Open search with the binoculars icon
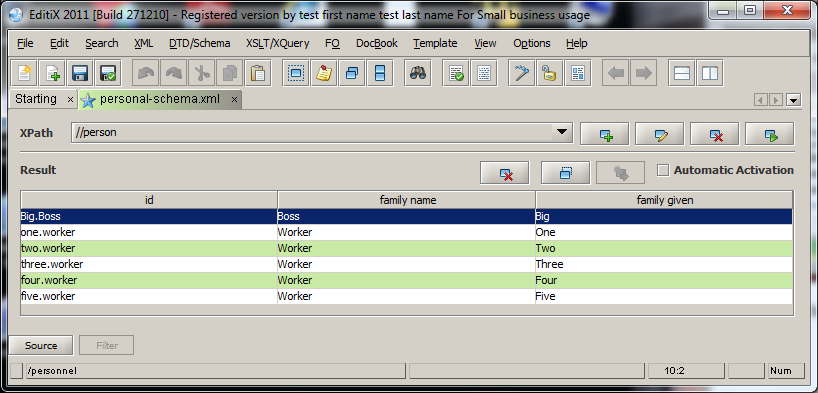This screenshot has width=818, height=393. (417, 73)
